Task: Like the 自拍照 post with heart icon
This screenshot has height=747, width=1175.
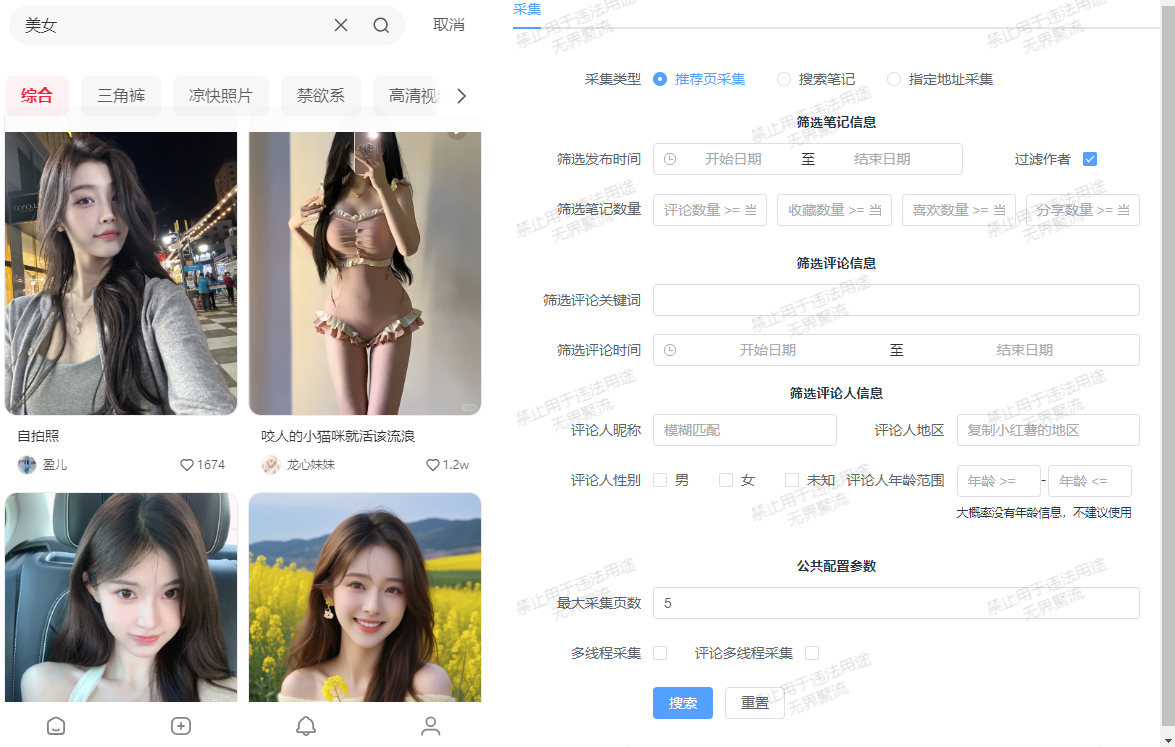Action: coord(186,465)
